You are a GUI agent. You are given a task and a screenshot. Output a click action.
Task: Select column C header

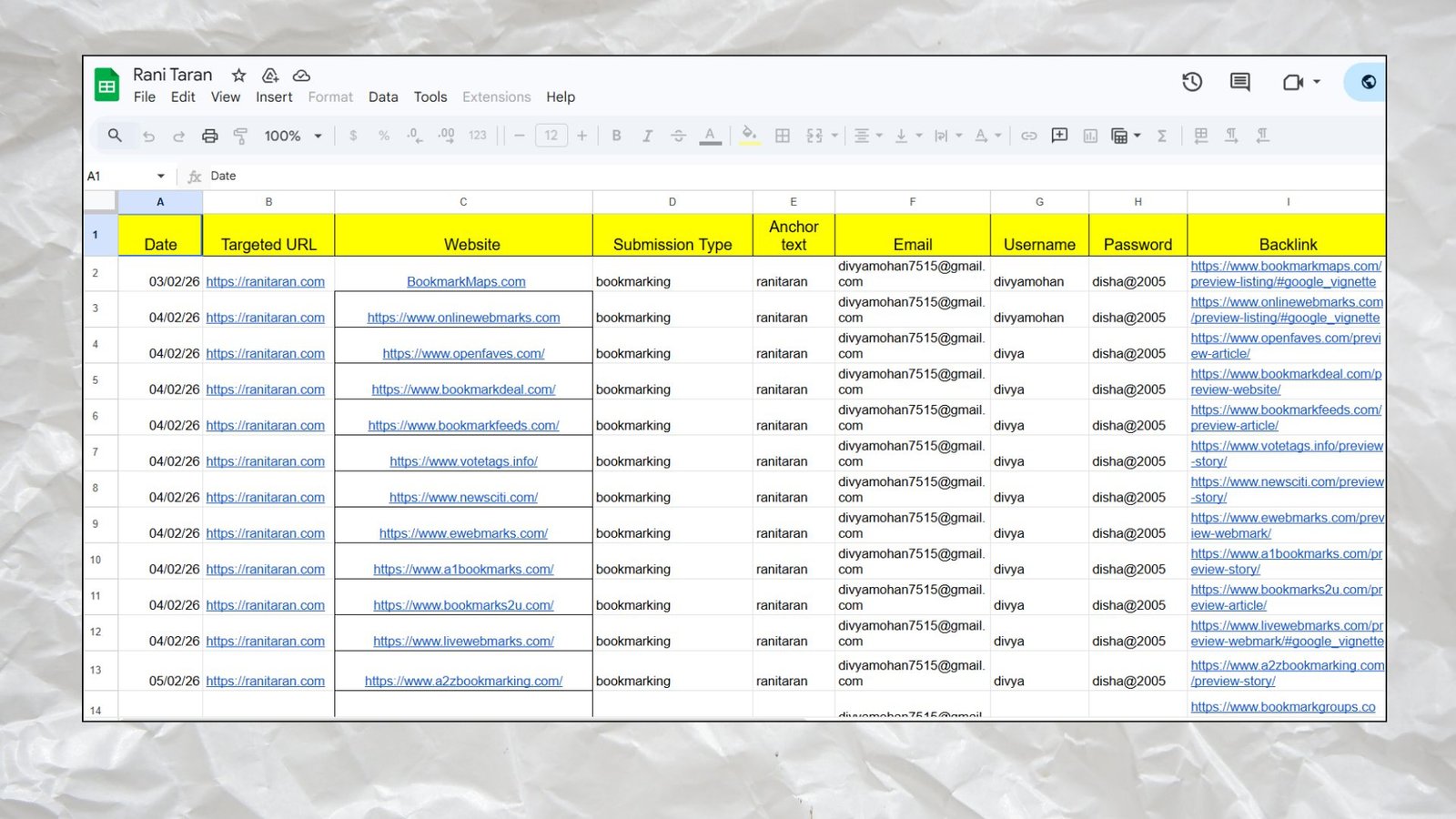click(463, 202)
